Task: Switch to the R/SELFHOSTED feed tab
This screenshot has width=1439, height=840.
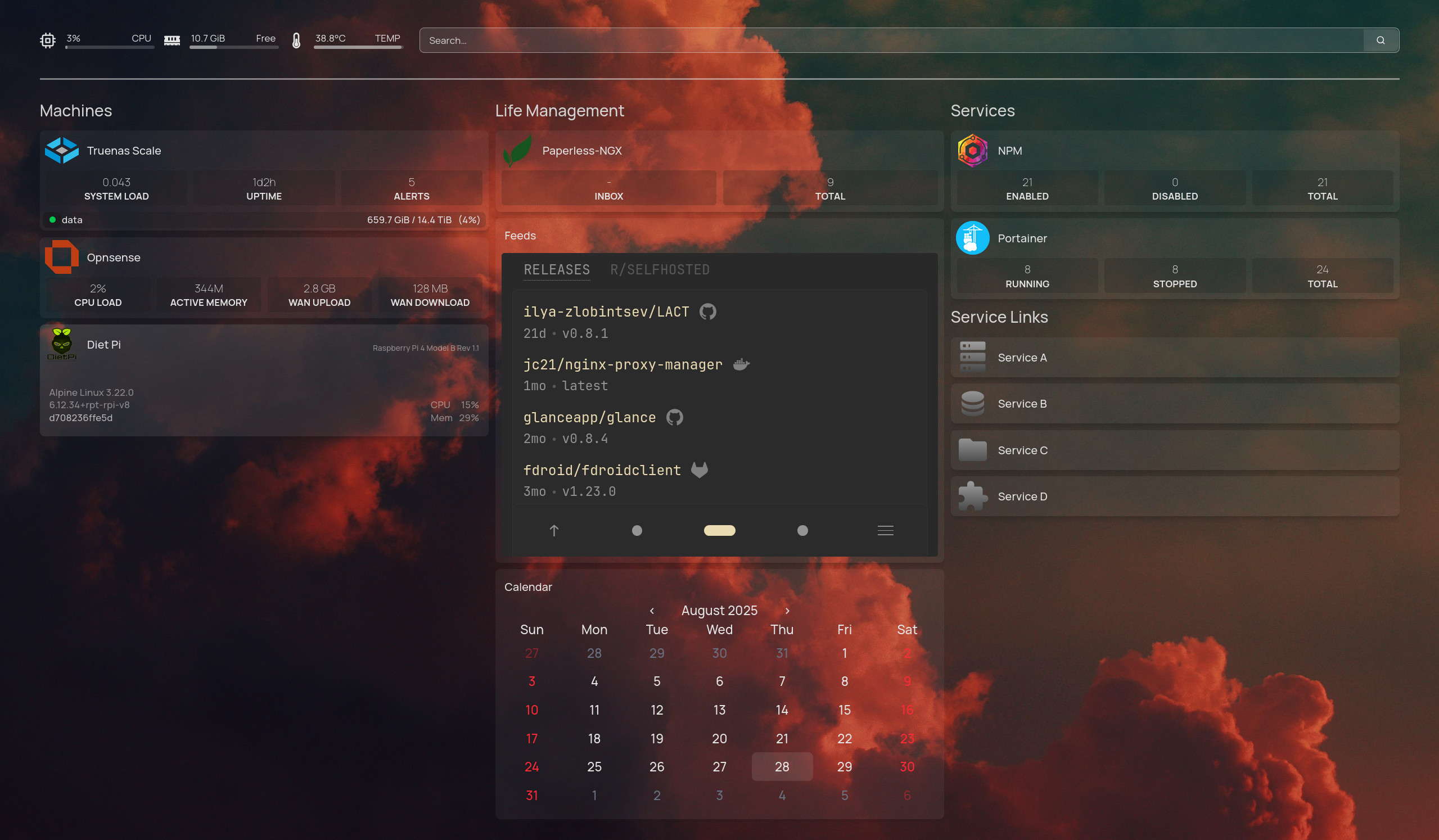Action: [660, 269]
